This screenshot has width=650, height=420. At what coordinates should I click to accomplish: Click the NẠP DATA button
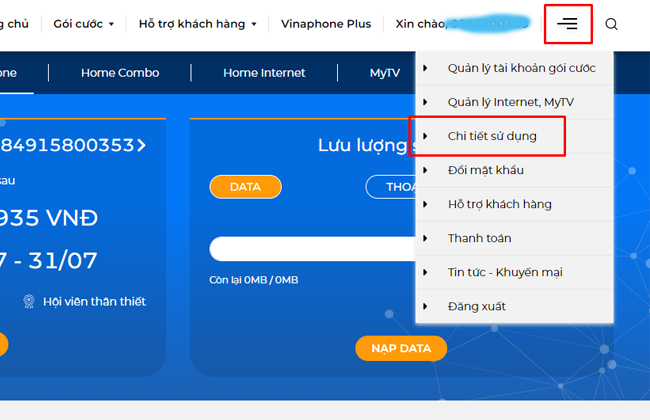(401, 348)
